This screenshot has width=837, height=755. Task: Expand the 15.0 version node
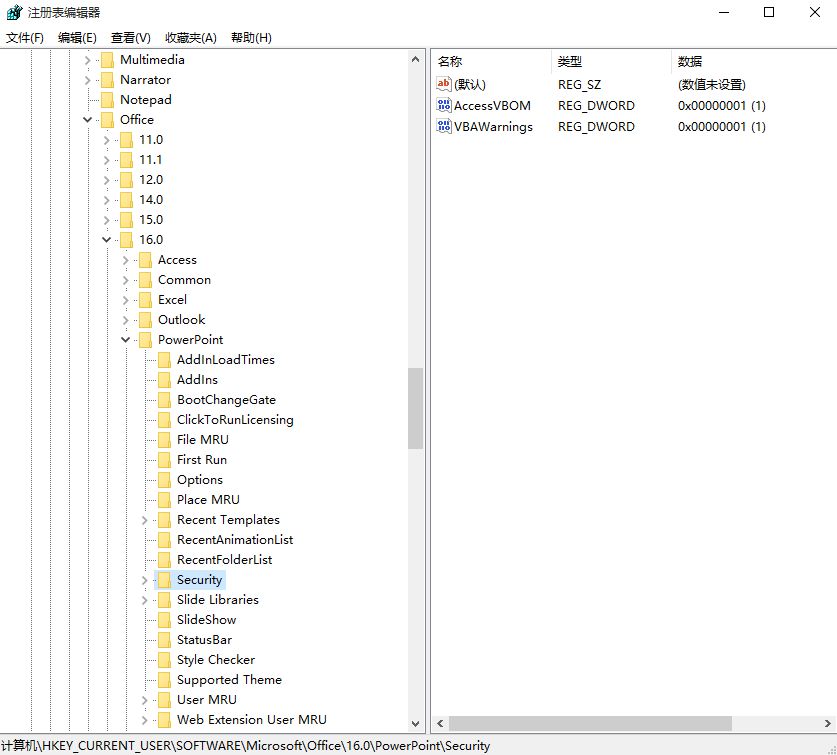click(x=107, y=220)
